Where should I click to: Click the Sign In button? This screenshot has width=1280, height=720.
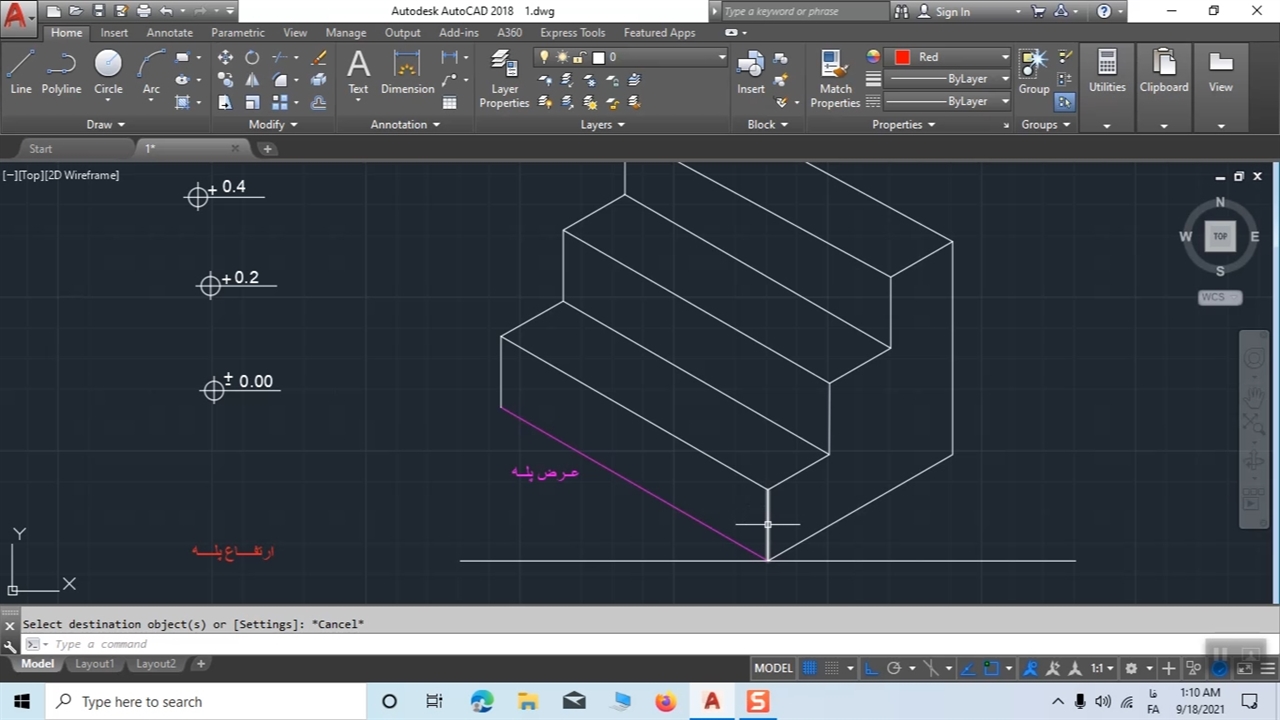point(952,12)
